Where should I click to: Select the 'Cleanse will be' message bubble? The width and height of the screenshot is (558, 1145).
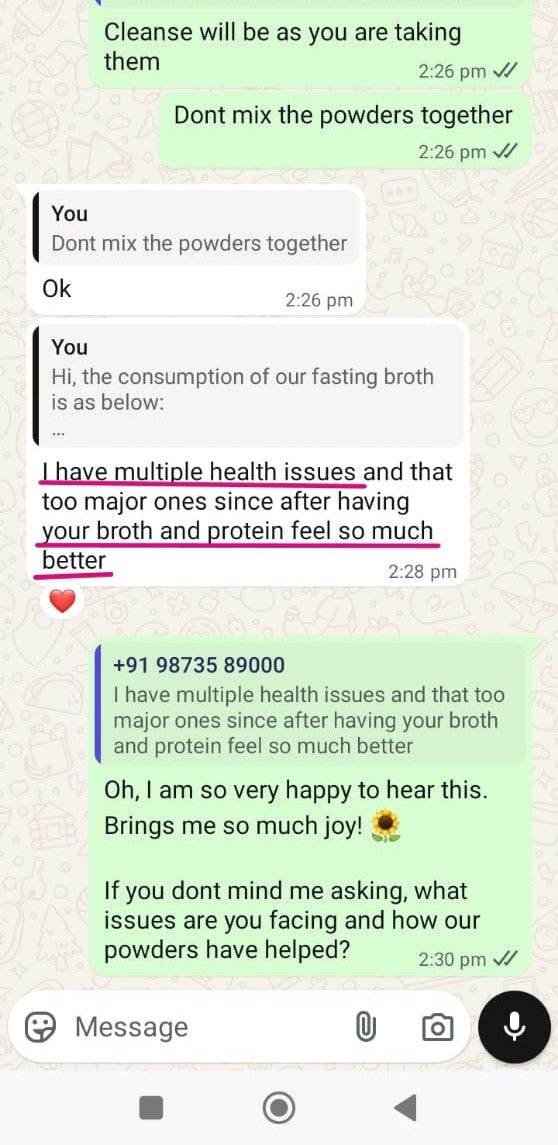309,44
